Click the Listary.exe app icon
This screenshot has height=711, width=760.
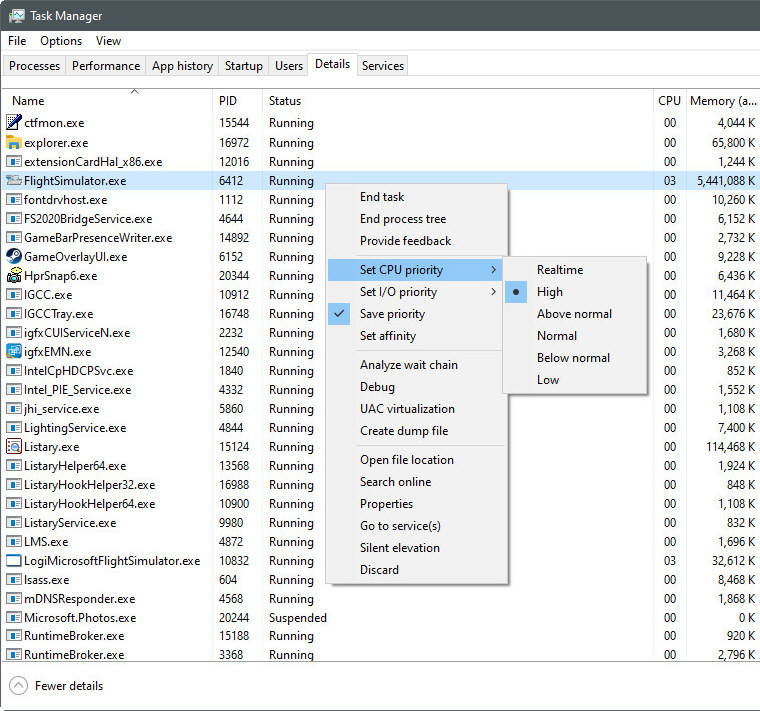click(x=14, y=446)
